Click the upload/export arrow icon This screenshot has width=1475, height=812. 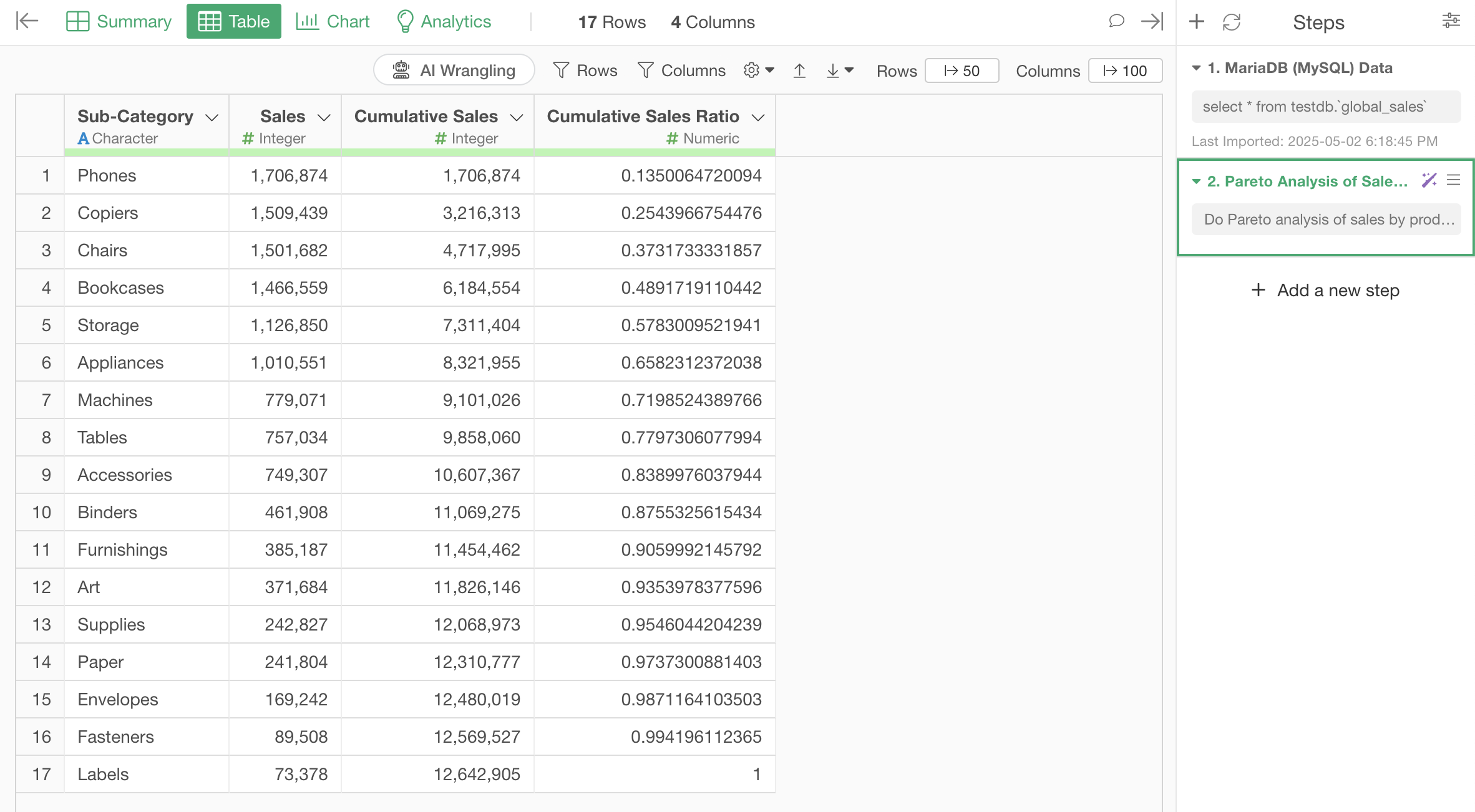click(799, 70)
